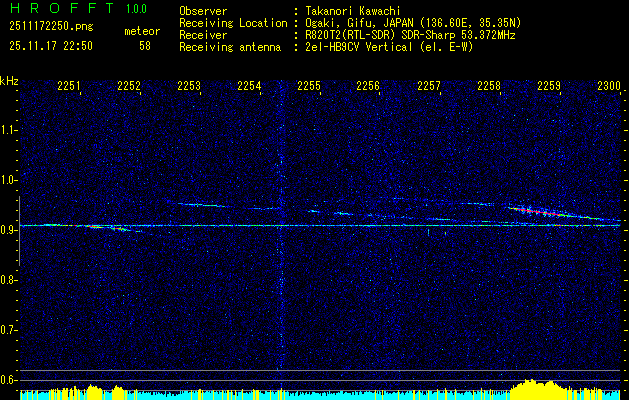629x400 pixels.
Task: Click the 2254 time marker
Action: pyautogui.click(x=249, y=85)
